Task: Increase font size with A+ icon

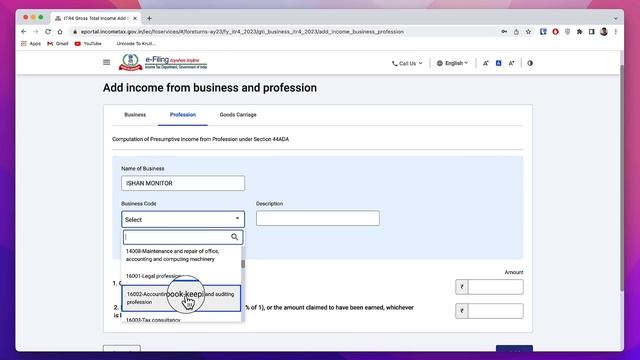Action: point(511,63)
